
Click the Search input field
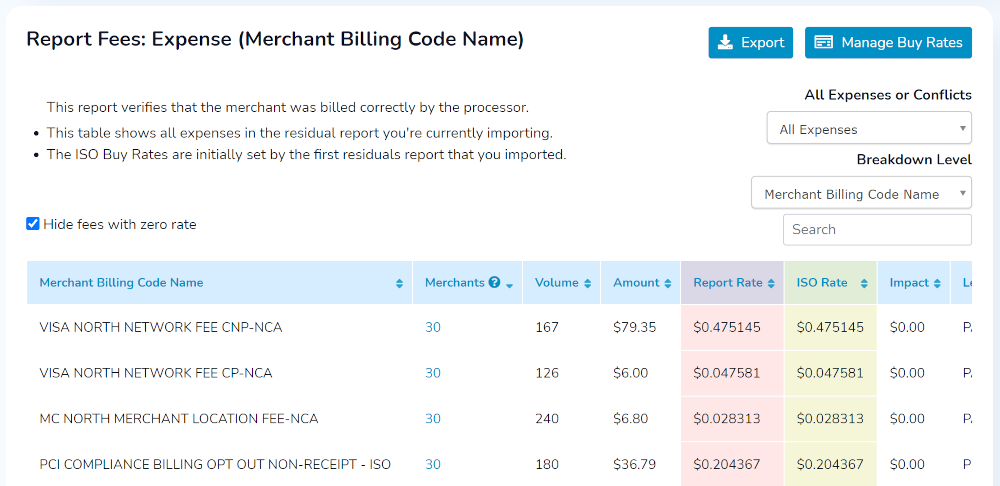(x=878, y=230)
